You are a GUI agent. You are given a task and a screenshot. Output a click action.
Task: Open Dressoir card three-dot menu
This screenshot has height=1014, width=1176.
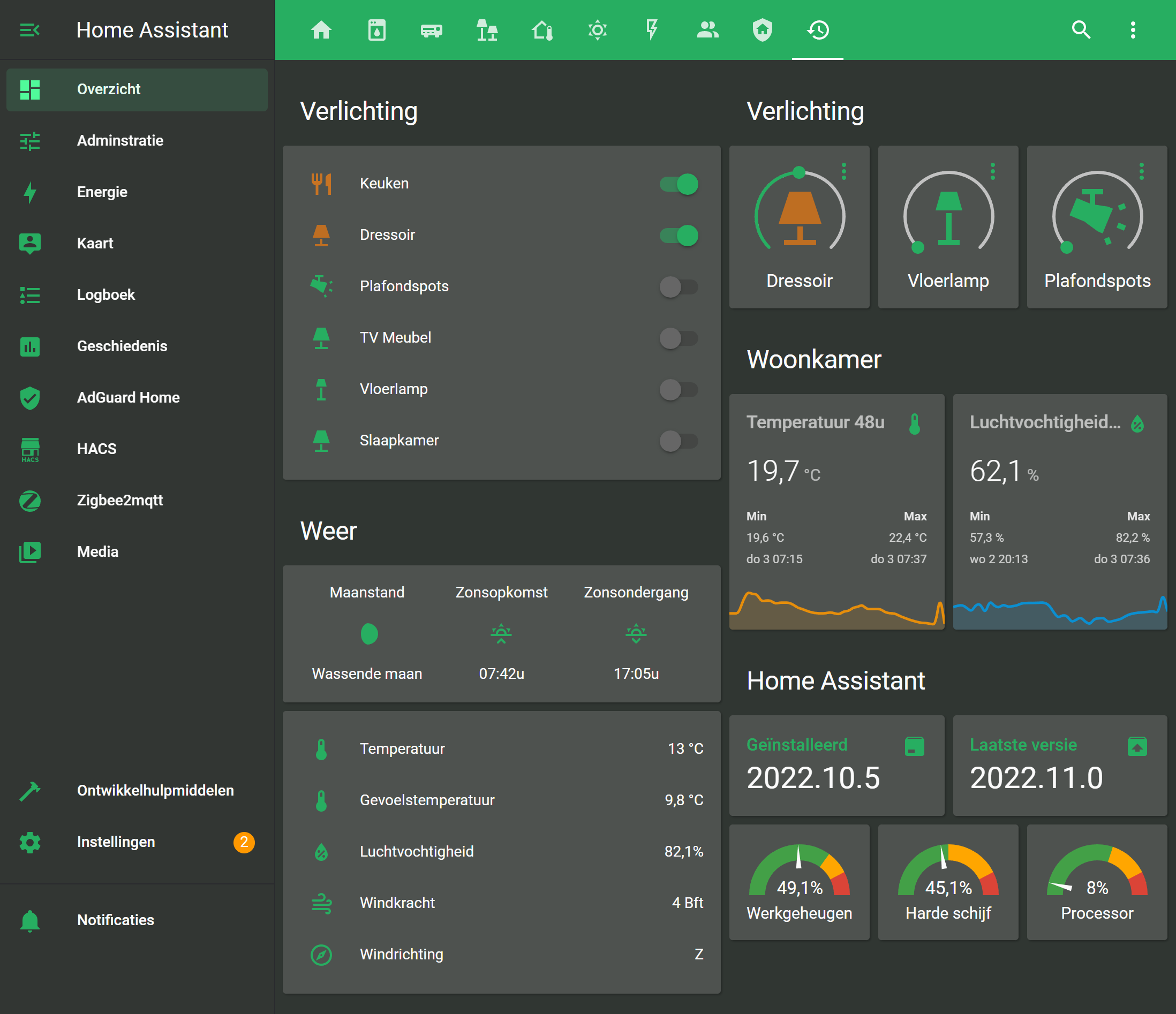coord(844,171)
